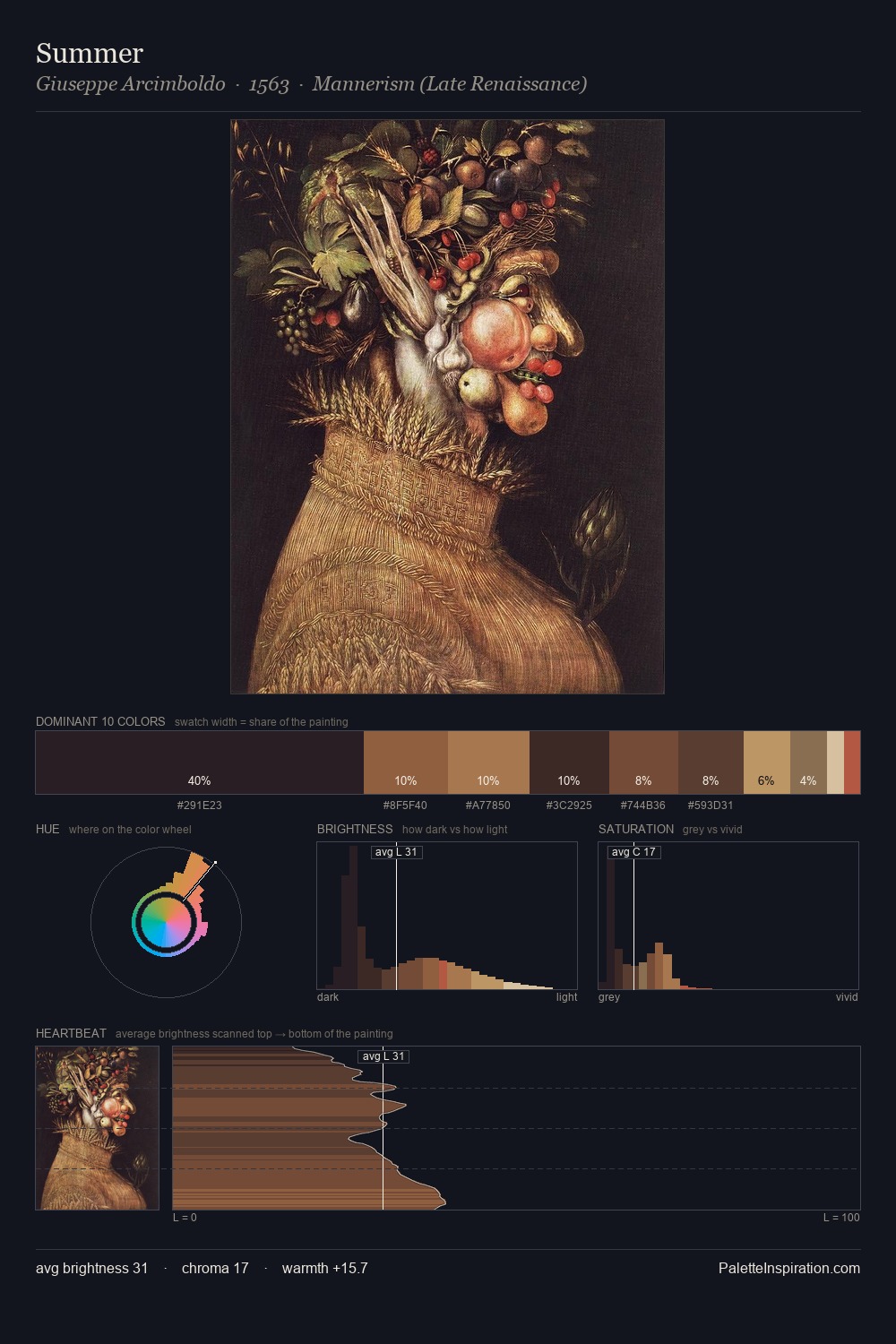Click the 'BRIGHTNESS' section heading
Image resolution: width=896 pixels, height=1344 pixels.
tap(355, 829)
